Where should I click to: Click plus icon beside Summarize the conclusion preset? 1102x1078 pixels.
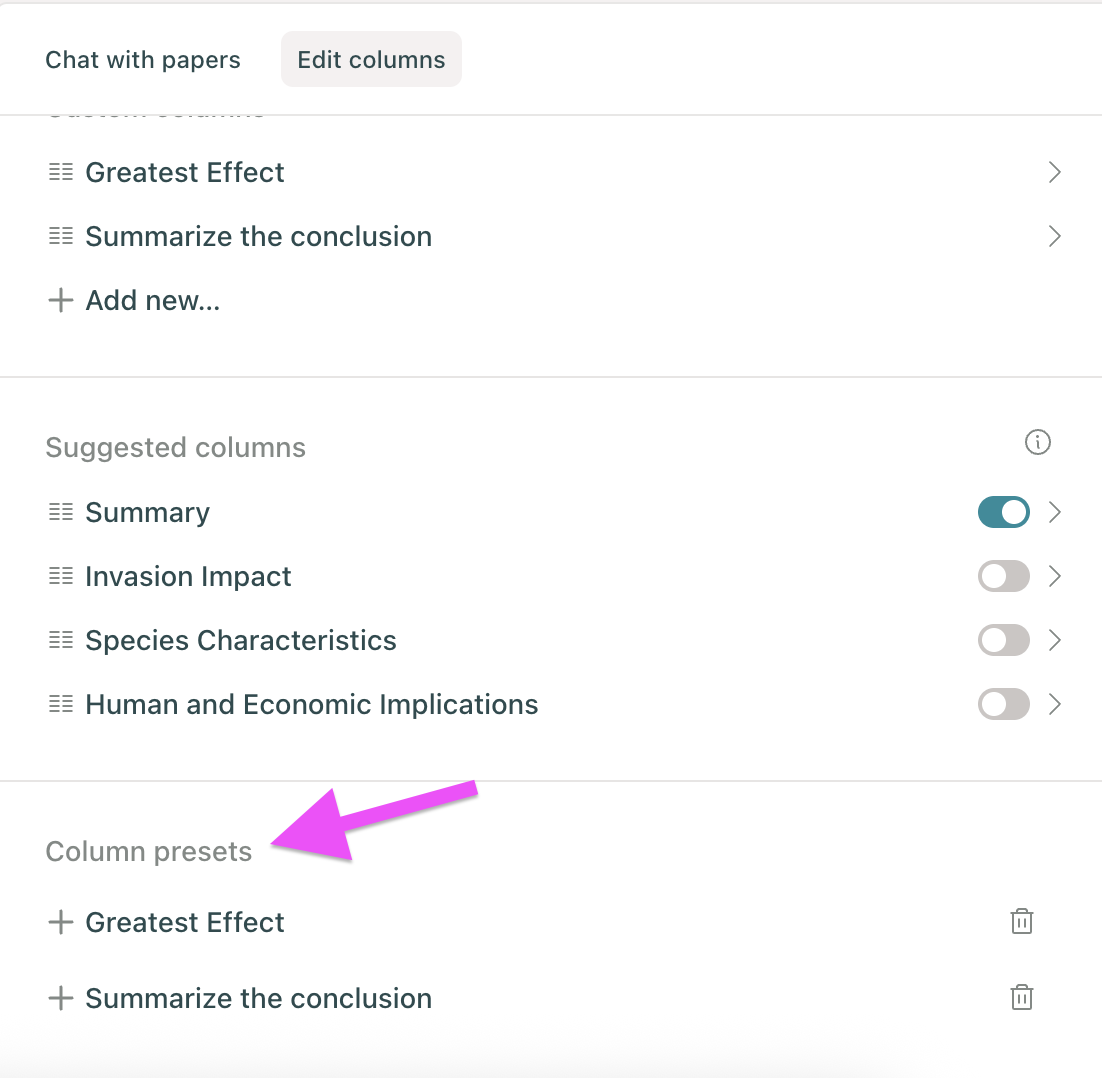pos(61,998)
